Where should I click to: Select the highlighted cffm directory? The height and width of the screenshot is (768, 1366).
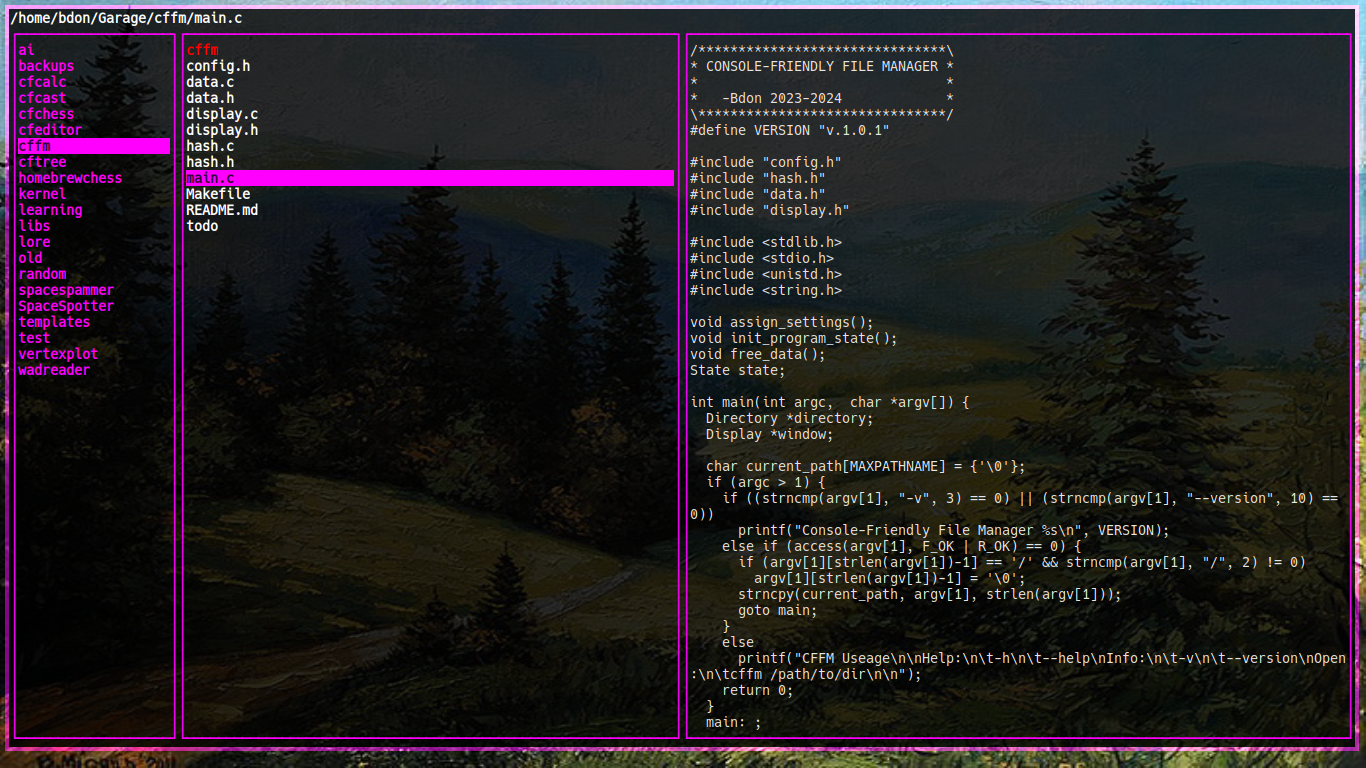point(35,146)
